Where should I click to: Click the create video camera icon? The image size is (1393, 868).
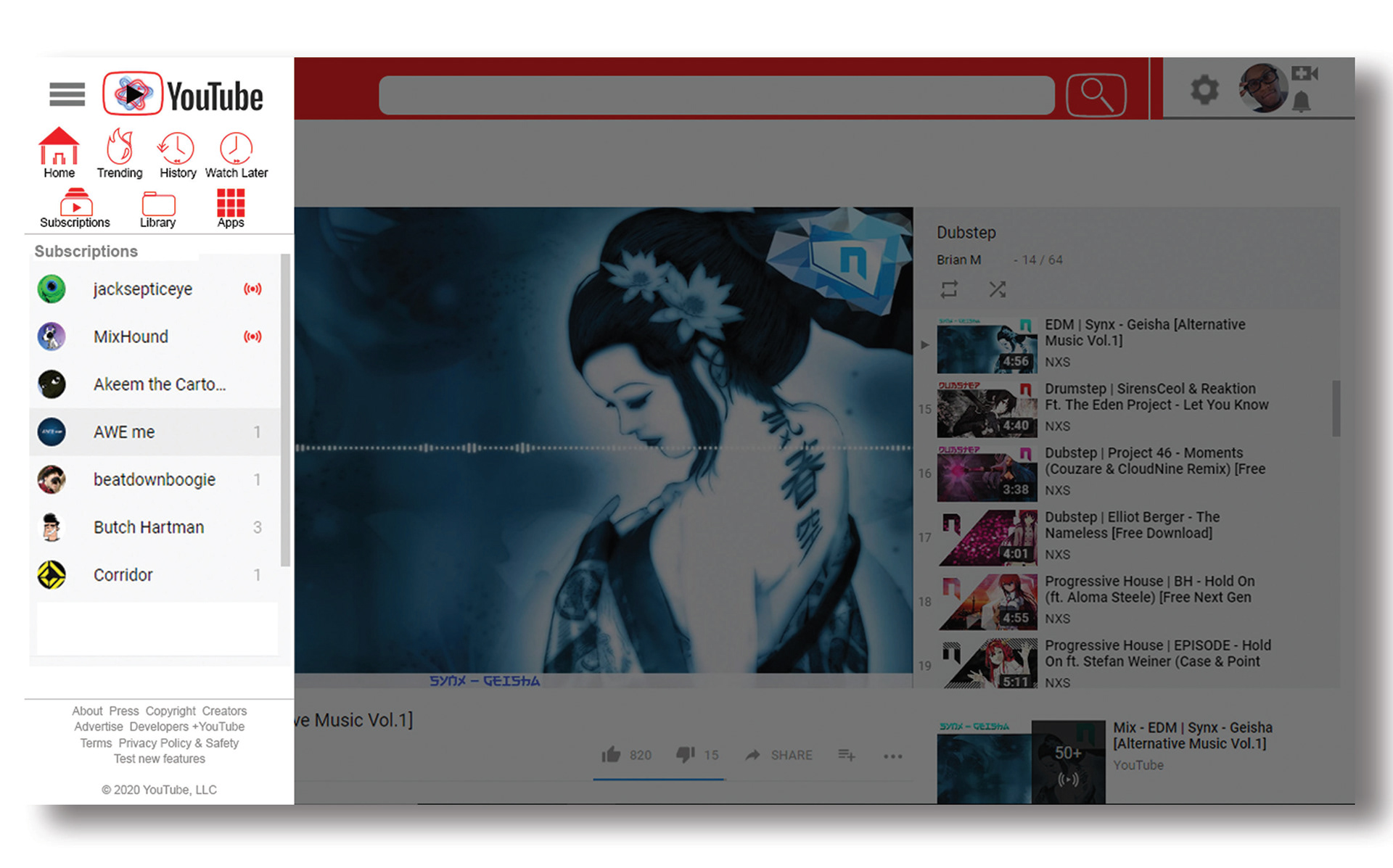point(1304,73)
